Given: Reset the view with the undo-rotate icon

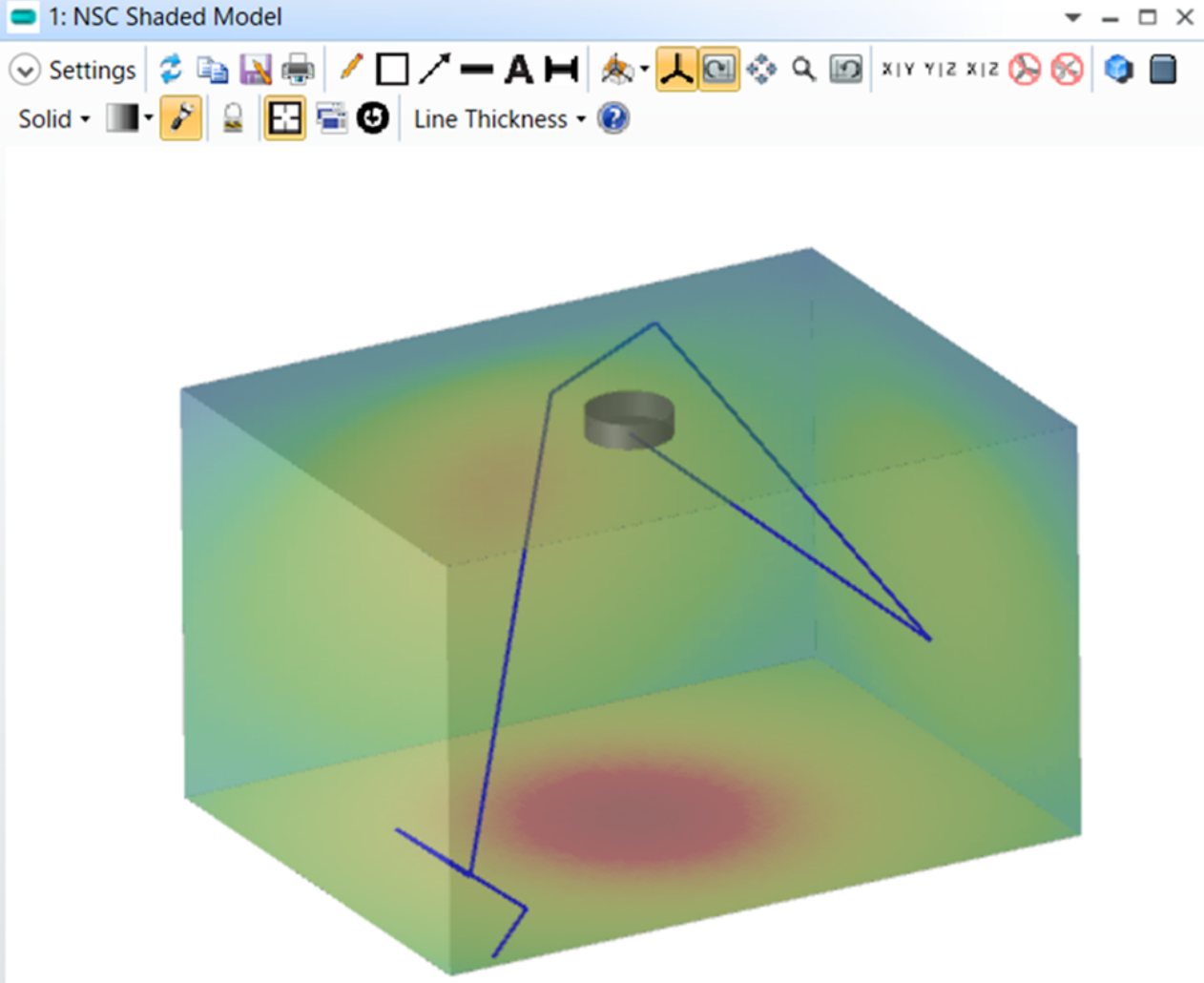Looking at the screenshot, I should tap(846, 70).
